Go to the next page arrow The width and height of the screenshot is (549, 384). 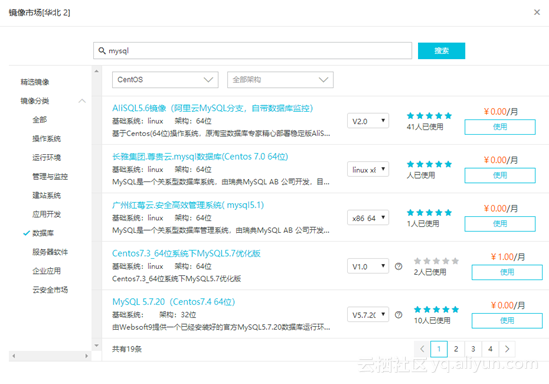coord(507,349)
